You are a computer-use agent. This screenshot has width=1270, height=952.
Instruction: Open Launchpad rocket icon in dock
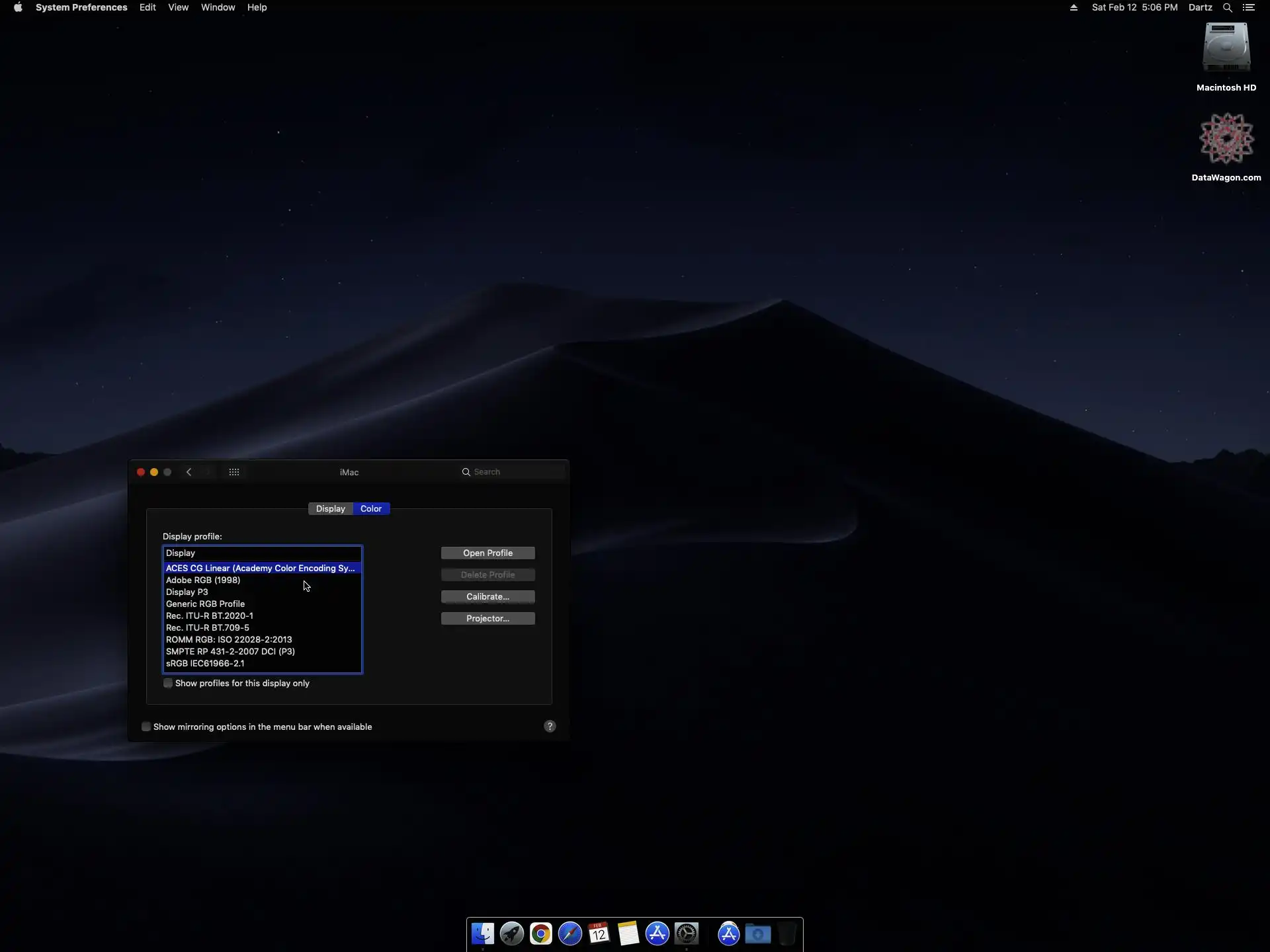tap(511, 934)
